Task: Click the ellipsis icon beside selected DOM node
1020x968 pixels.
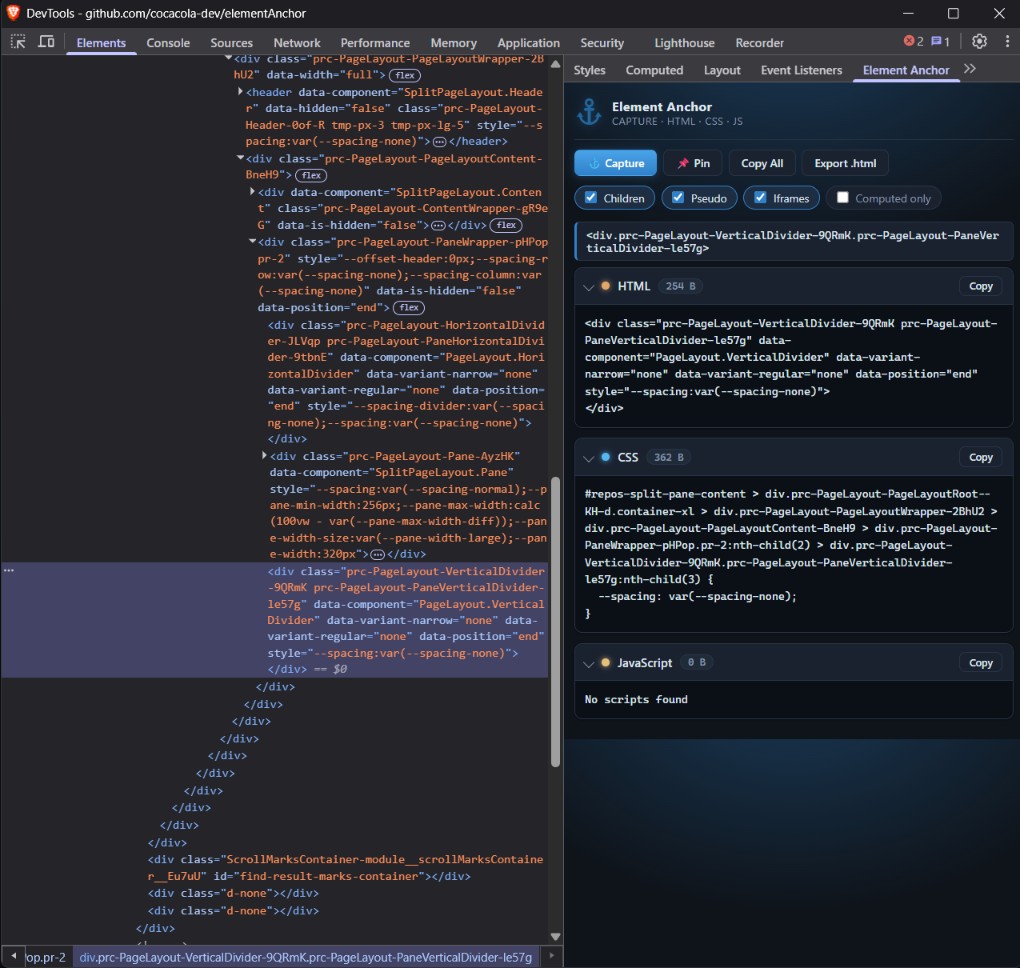Action: point(8,571)
